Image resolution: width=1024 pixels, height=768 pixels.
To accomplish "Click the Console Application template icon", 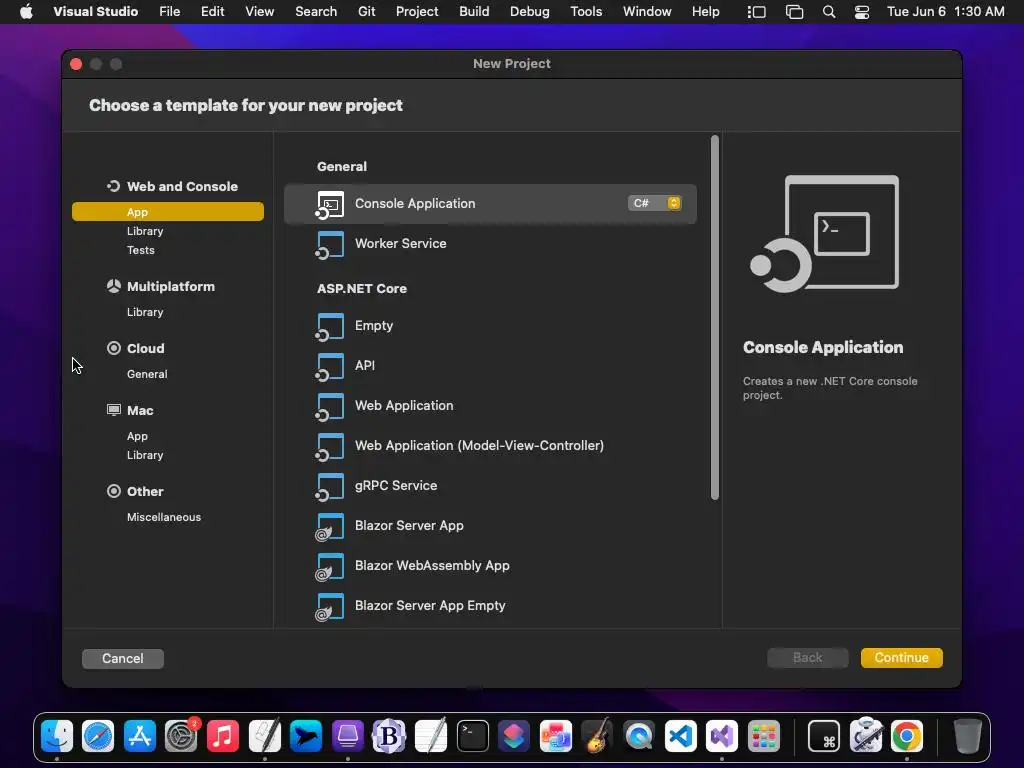I will tap(330, 204).
